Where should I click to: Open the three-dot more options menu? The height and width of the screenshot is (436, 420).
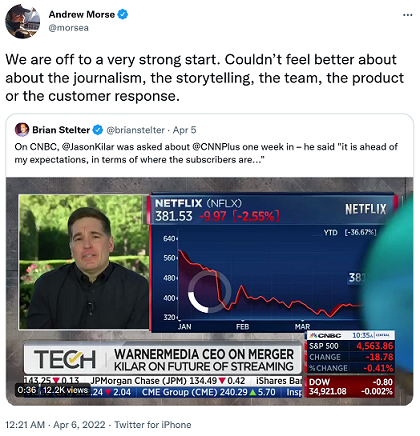[407, 15]
